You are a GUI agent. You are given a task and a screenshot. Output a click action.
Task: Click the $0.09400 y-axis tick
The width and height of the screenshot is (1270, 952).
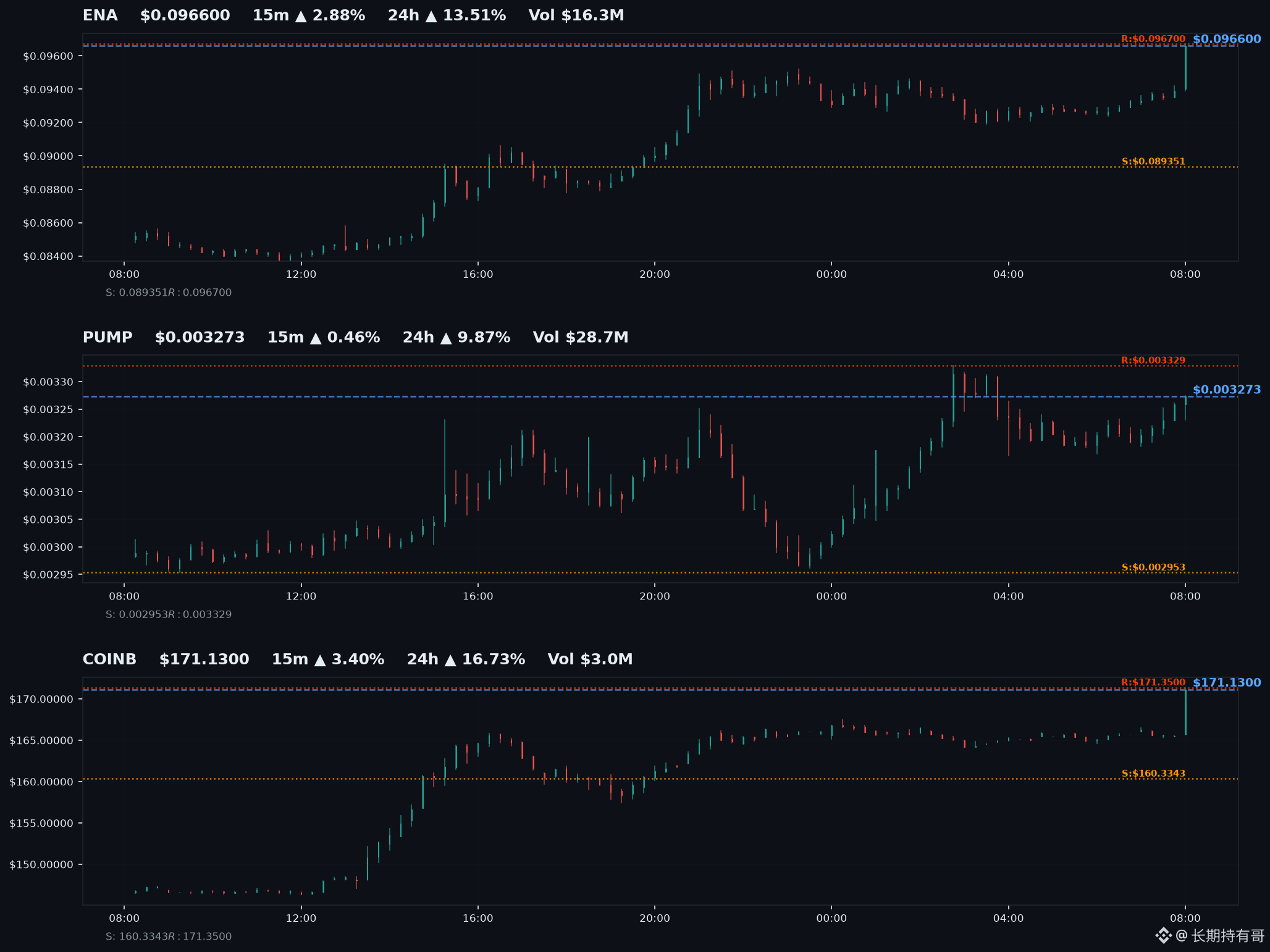tap(48, 90)
